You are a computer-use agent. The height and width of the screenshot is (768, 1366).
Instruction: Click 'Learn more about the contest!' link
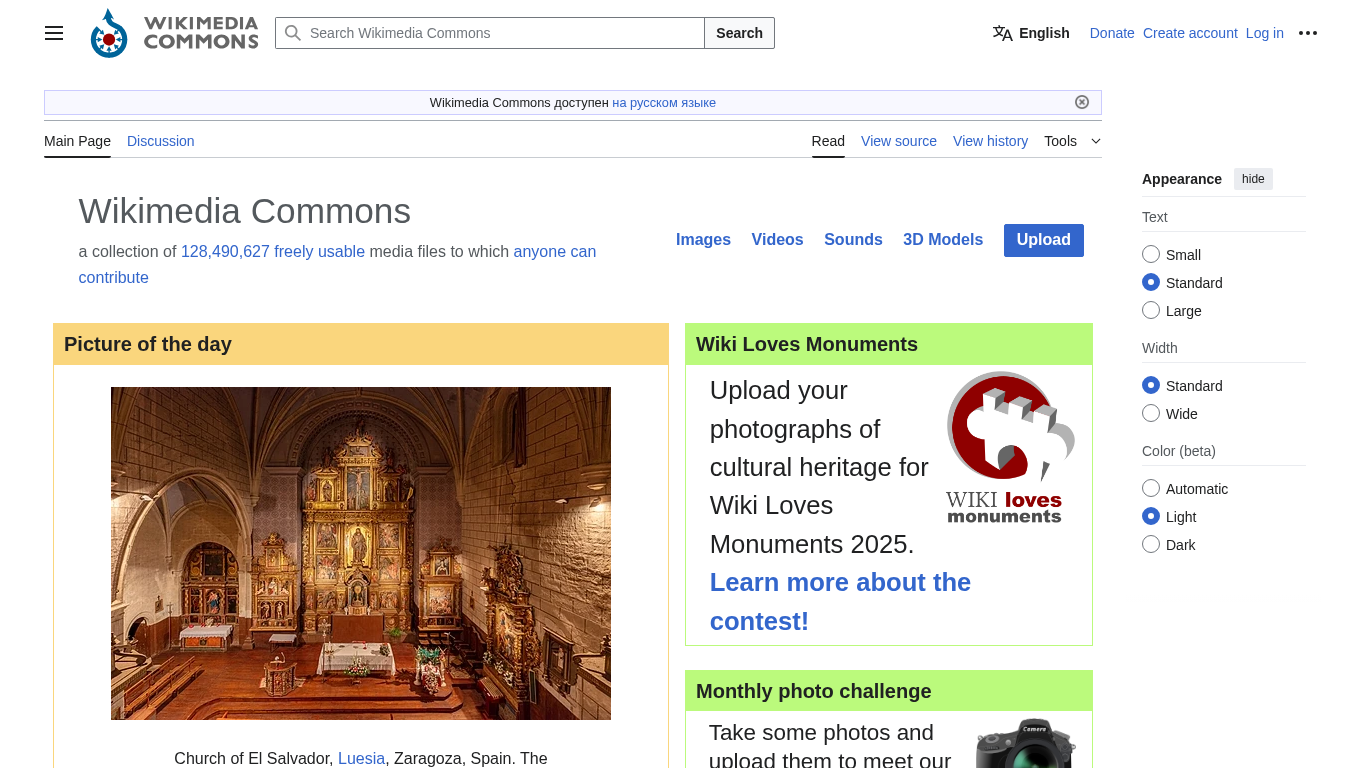point(840,602)
